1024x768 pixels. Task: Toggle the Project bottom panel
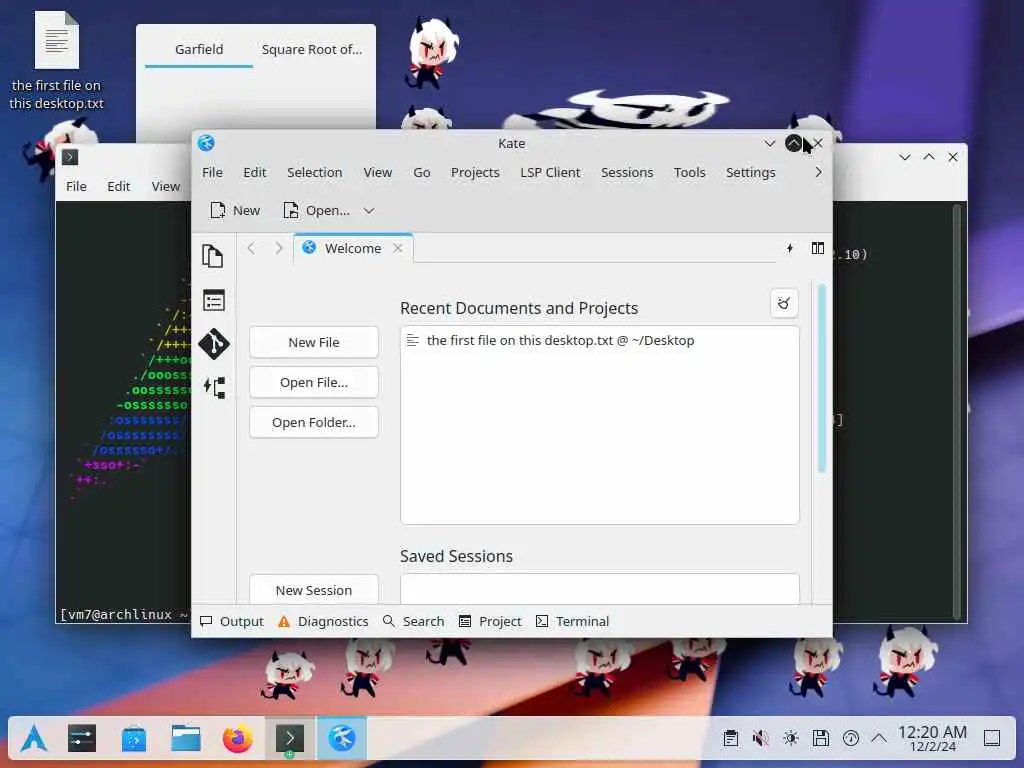point(490,621)
